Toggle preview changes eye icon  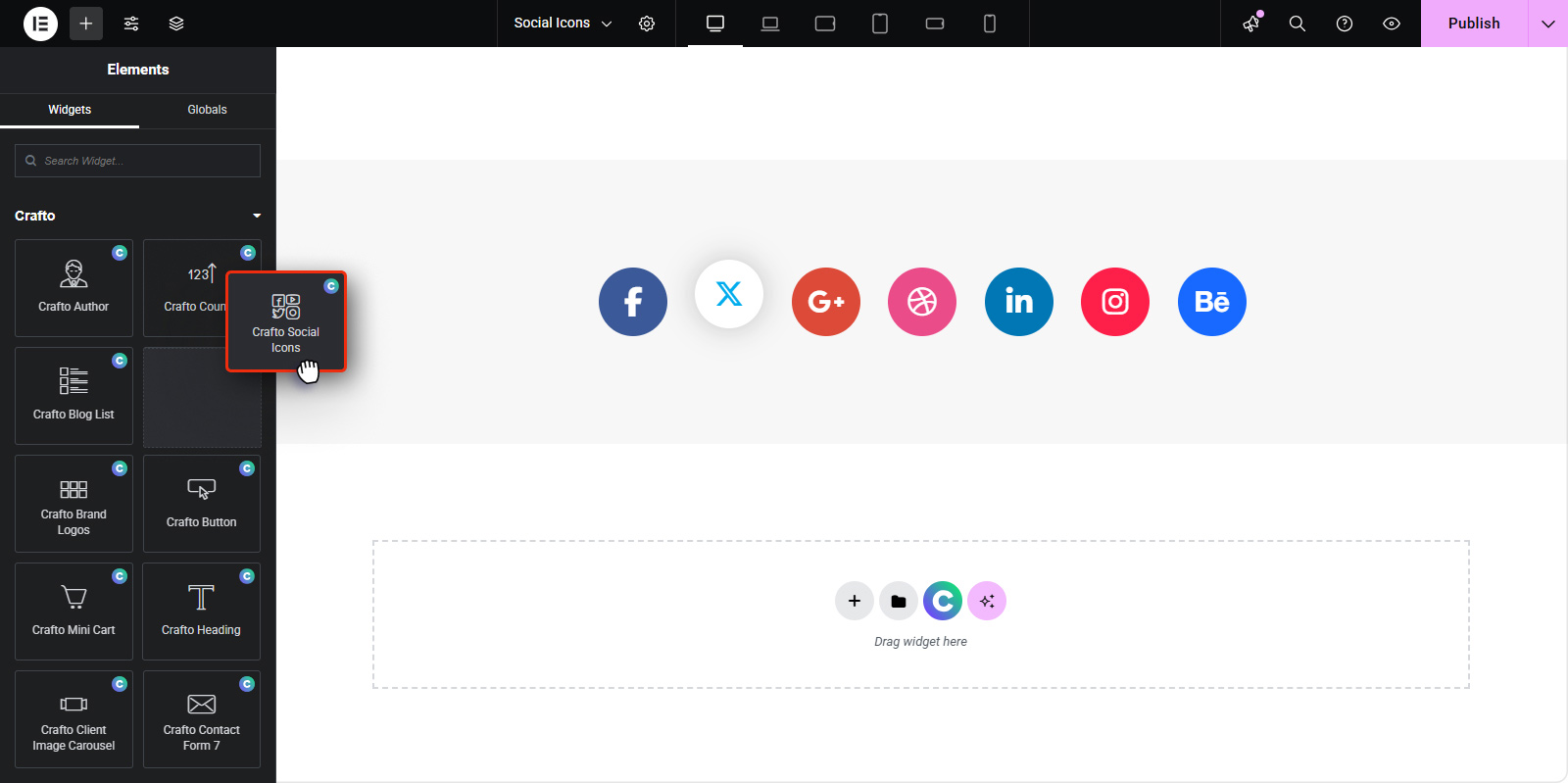pos(1392,24)
